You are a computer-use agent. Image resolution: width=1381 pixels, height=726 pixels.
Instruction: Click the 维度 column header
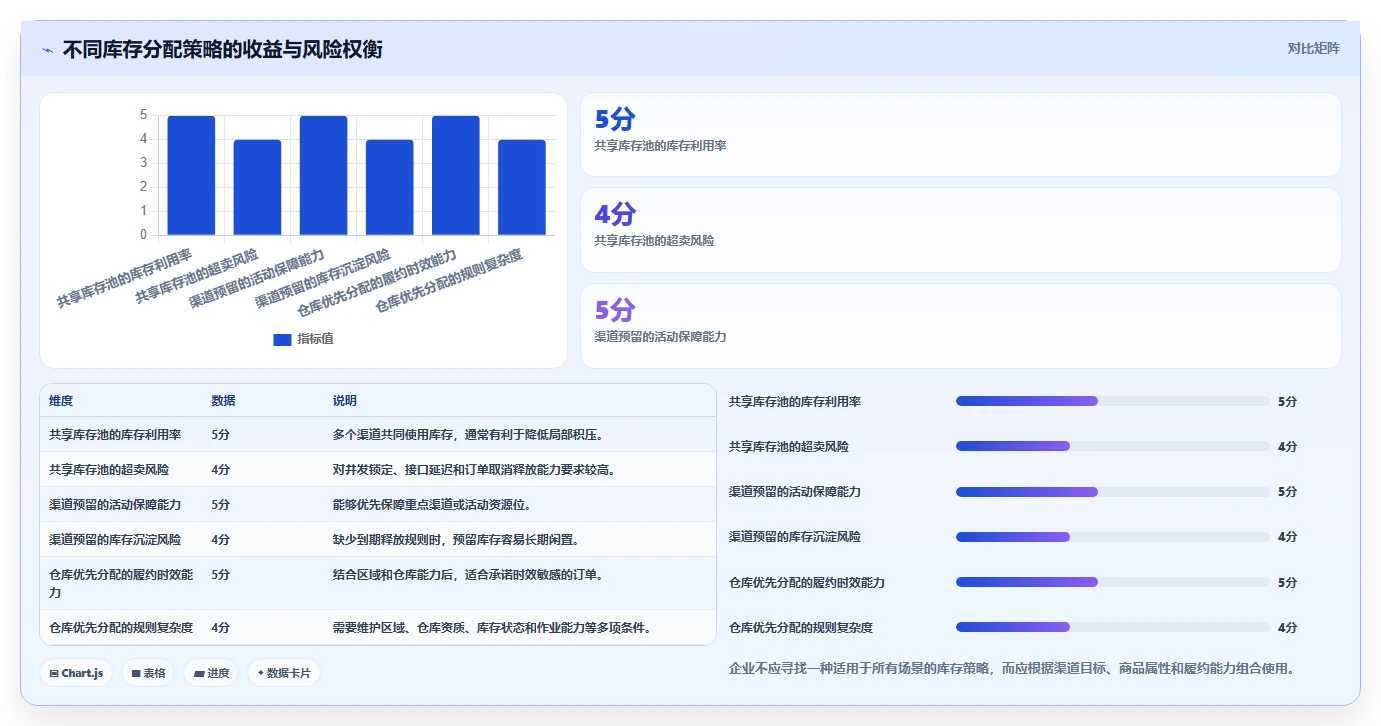[61, 401]
